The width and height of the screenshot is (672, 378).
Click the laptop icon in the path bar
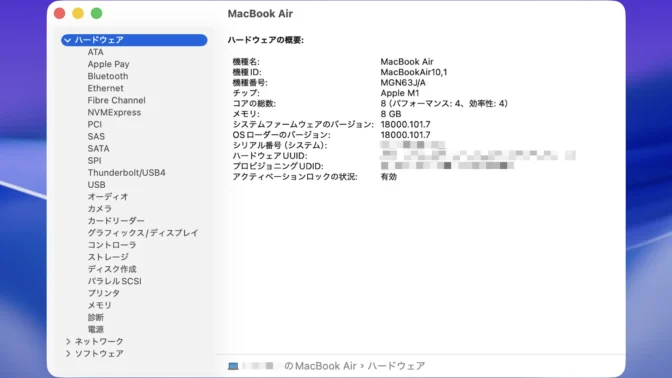pyautogui.click(x=233, y=366)
